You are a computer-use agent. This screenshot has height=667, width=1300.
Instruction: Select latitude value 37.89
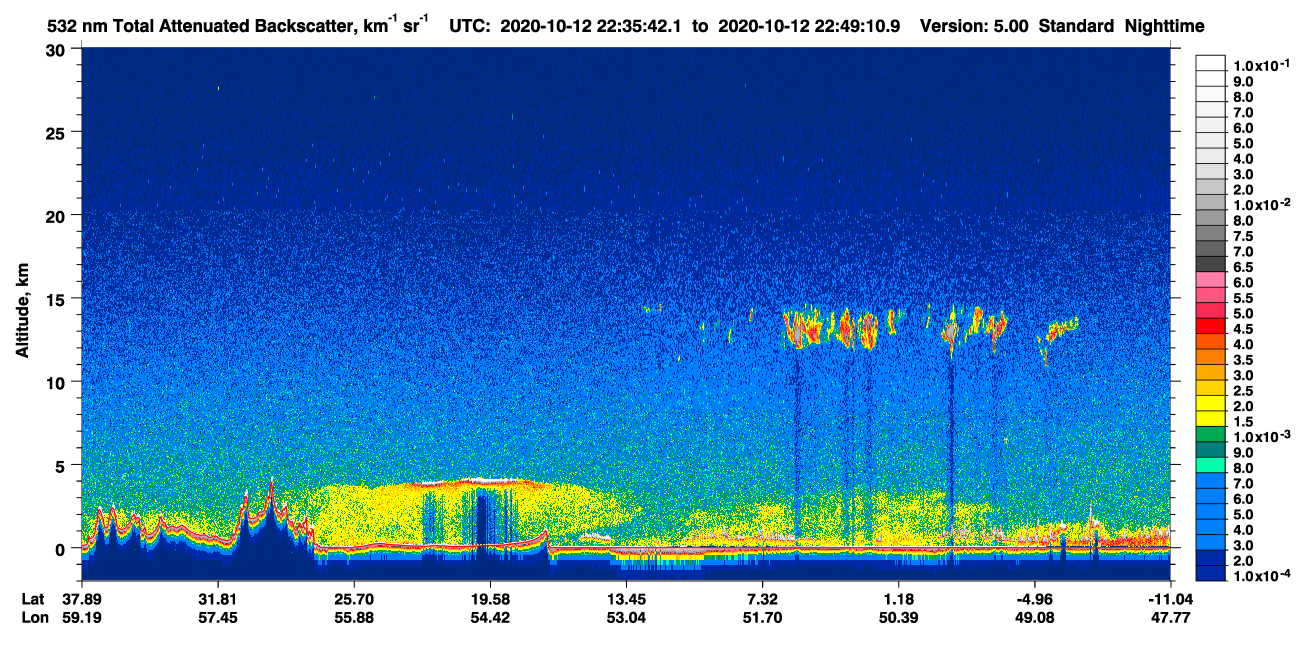82,599
